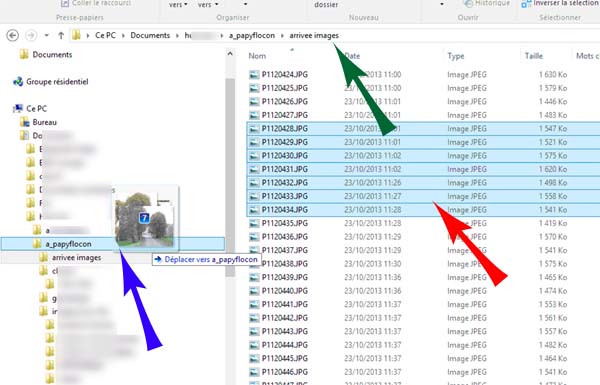Screen dimensions: 600x385
Task: Click the Ce PC computer icon
Action: point(18,109)
